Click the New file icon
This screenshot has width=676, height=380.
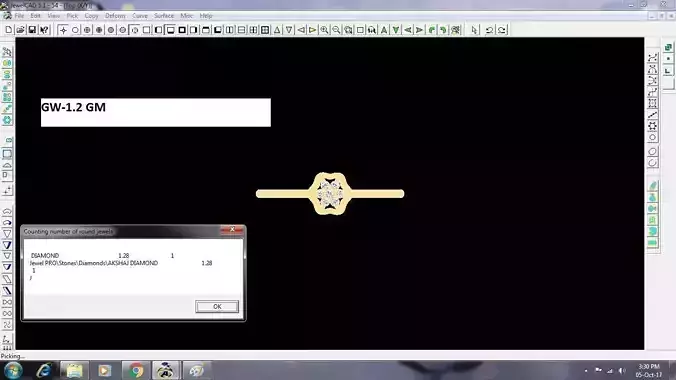pyautogui.click(x=9, y=30)
